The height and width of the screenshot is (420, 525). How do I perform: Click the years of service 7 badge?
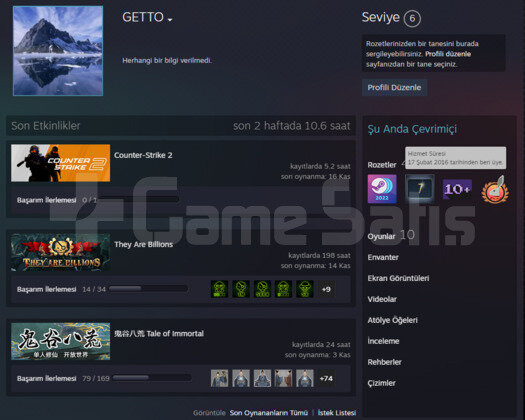coord(420,189)
